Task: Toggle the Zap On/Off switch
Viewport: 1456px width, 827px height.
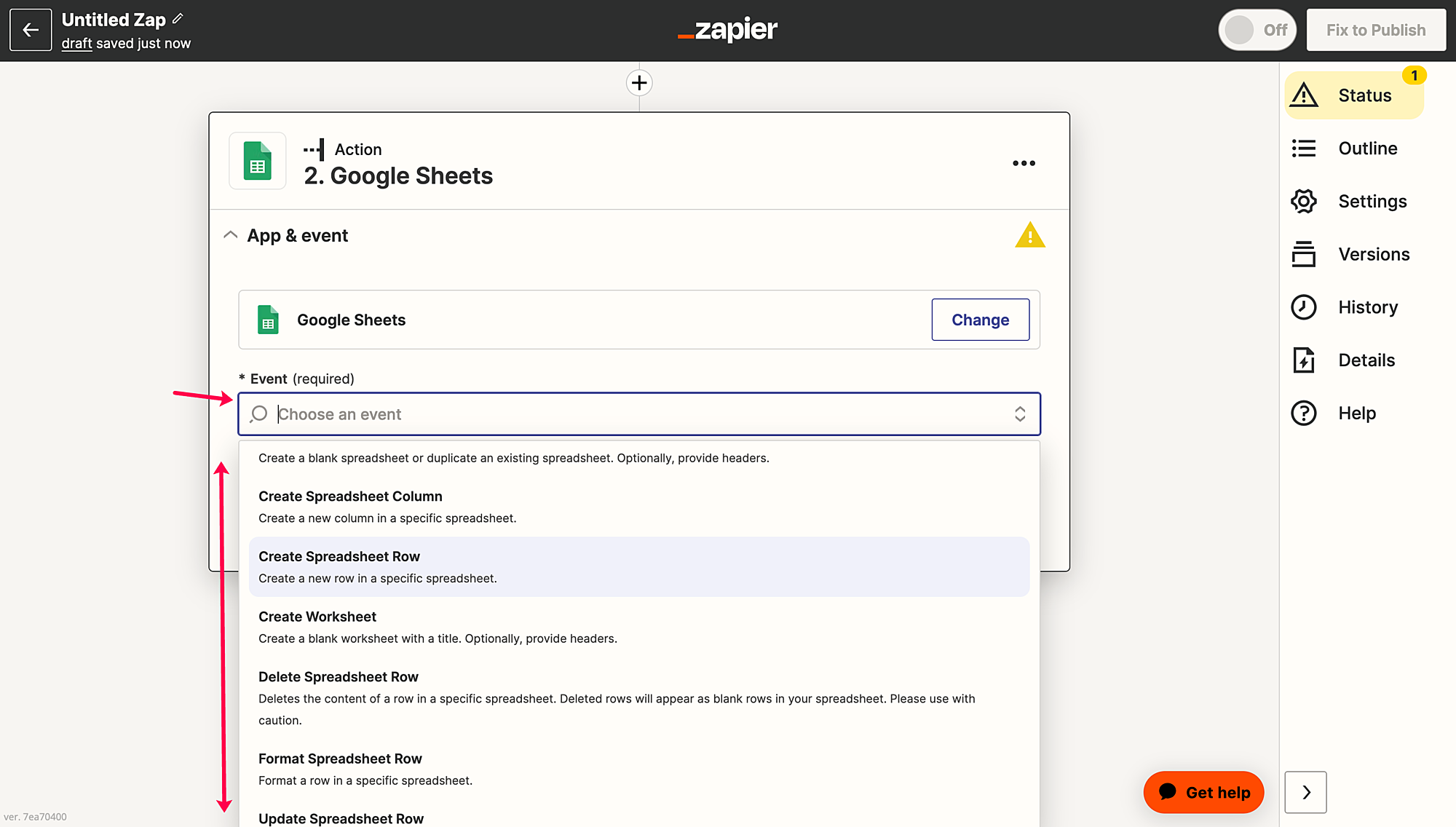Action: pos(1257,30)
